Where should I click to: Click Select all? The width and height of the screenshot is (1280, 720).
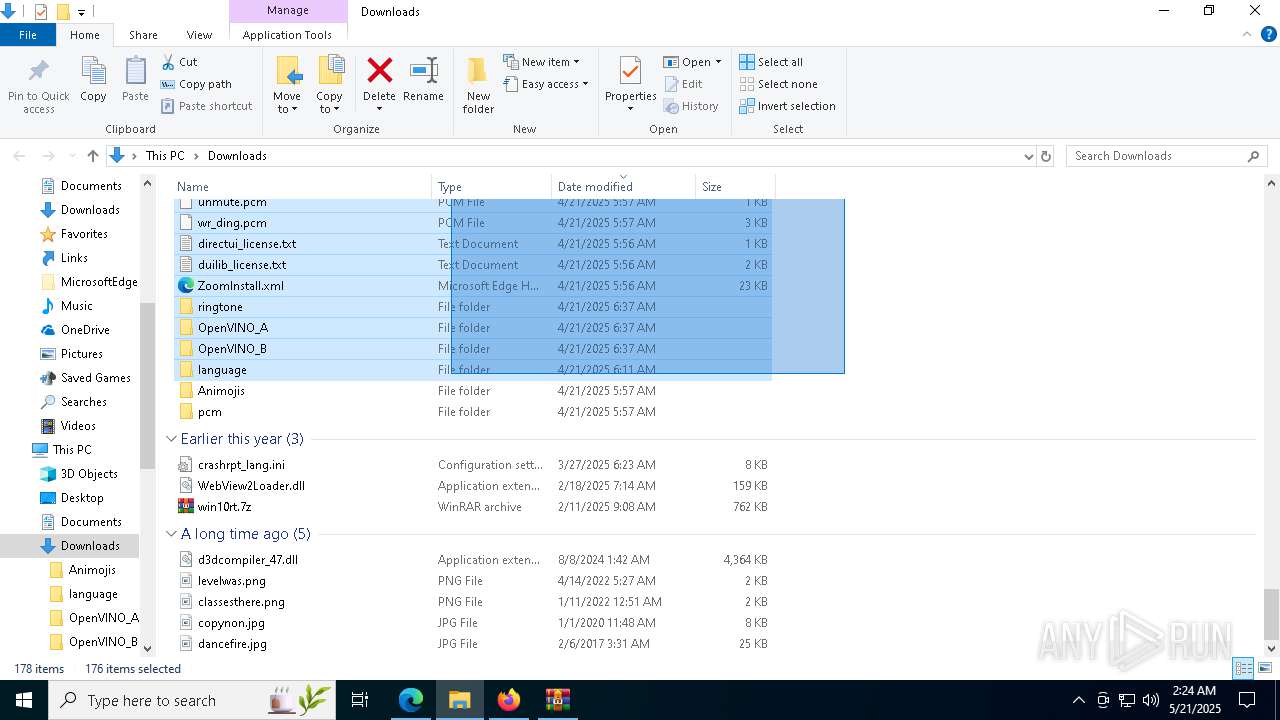pos(771,62)
